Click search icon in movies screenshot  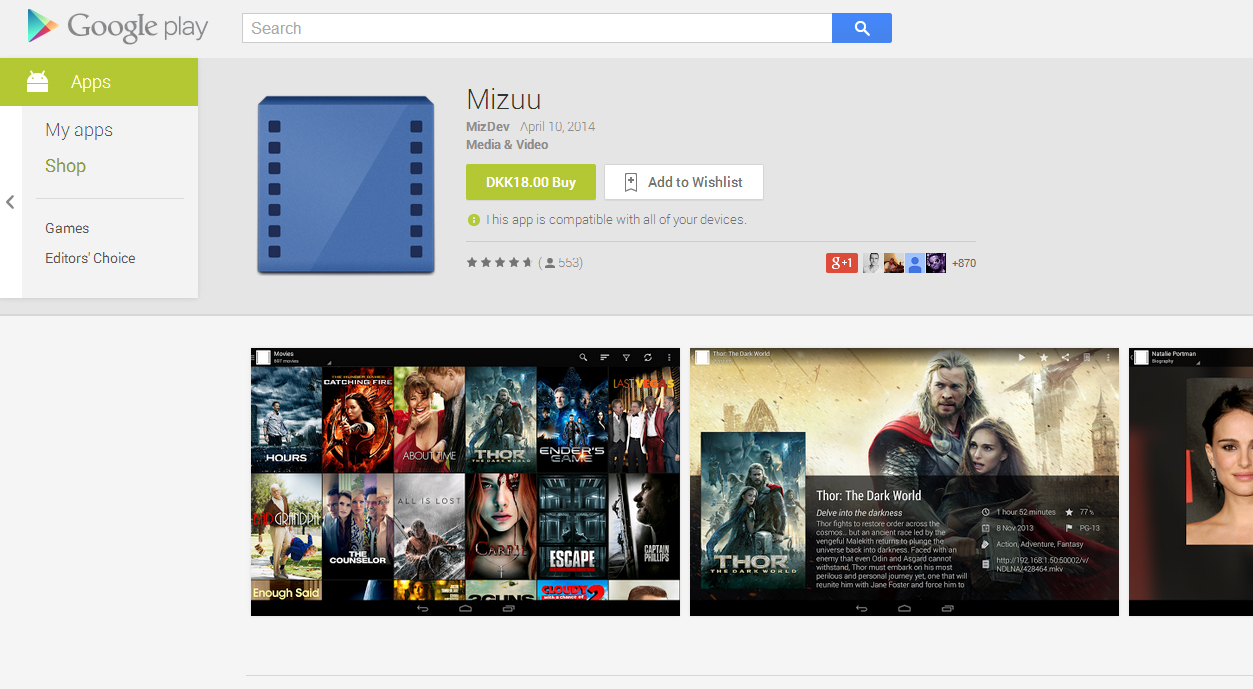pos(583,357)
